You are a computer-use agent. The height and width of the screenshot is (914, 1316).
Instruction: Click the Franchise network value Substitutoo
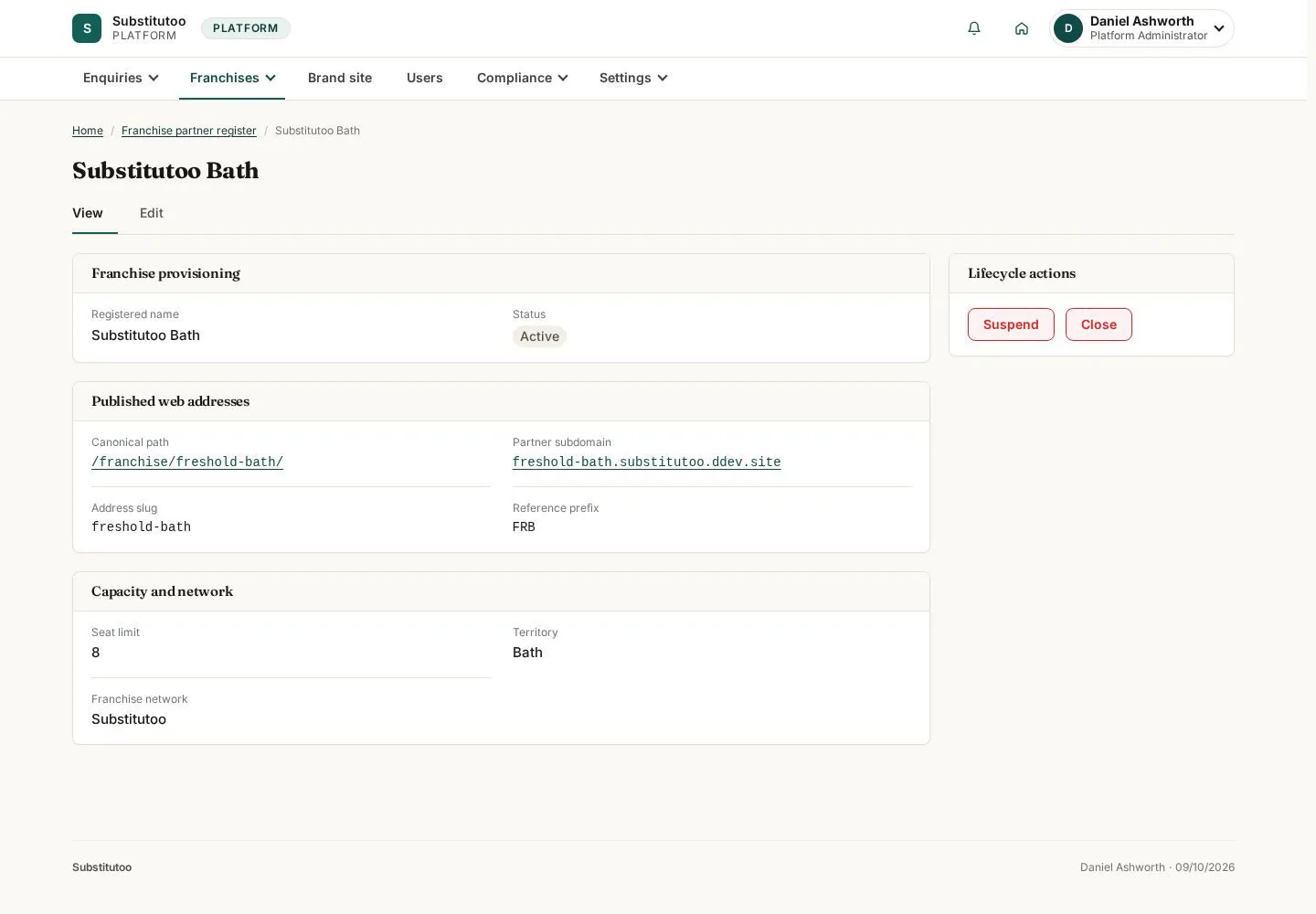click(x=129, y=719)
